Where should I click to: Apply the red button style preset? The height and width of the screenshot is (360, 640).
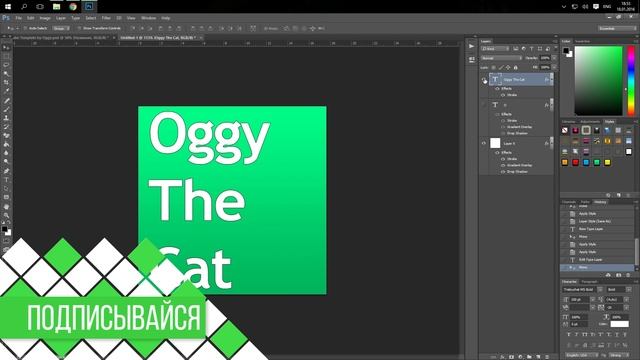click(575, 162)
